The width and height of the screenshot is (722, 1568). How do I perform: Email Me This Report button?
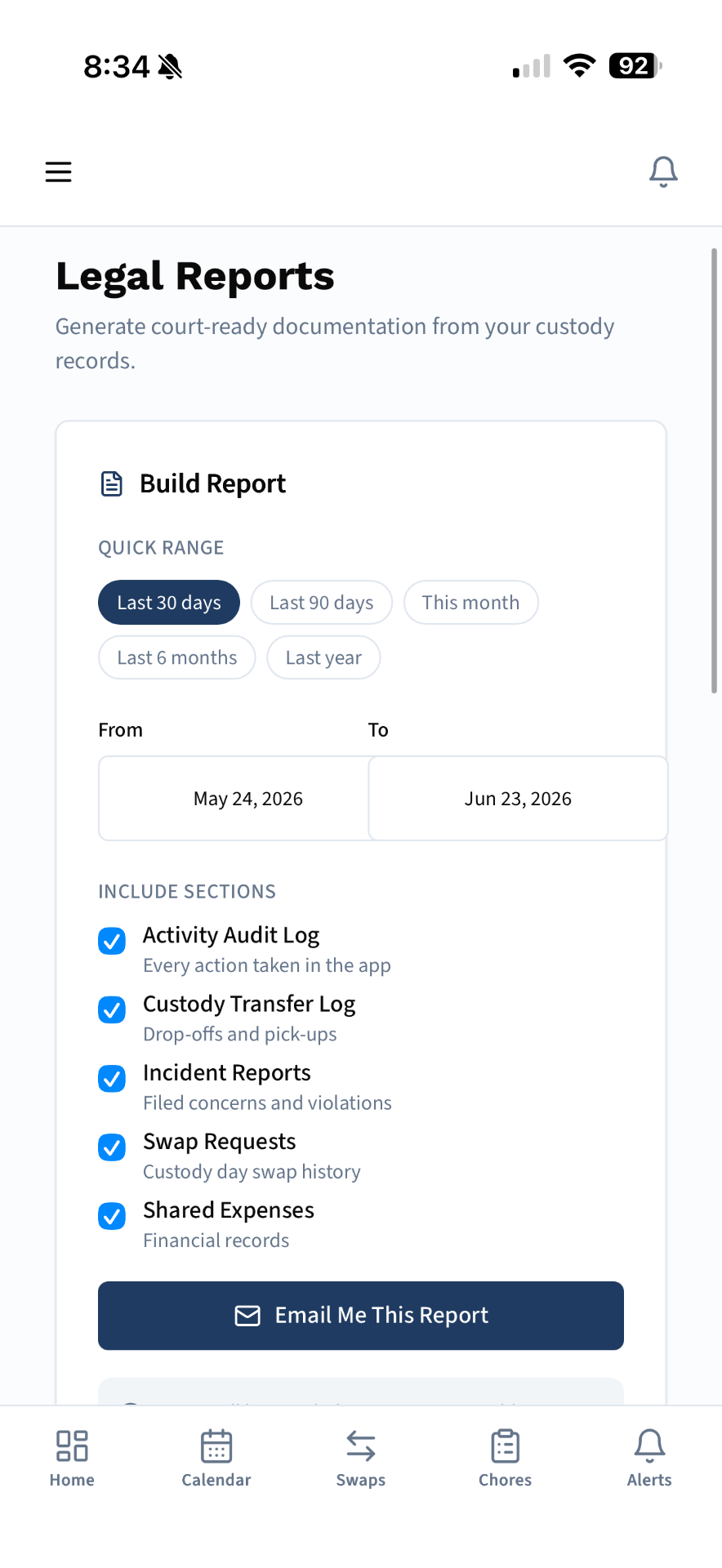[x=361, y=1316]
